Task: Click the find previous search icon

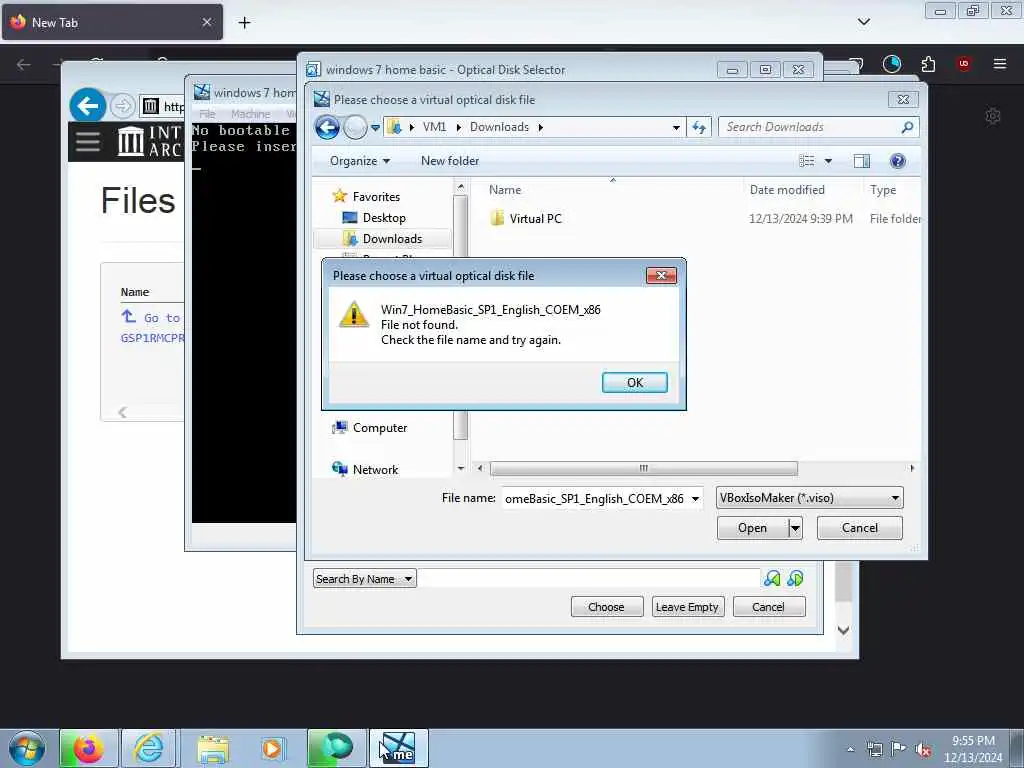Action: click(x=772, y=579)
